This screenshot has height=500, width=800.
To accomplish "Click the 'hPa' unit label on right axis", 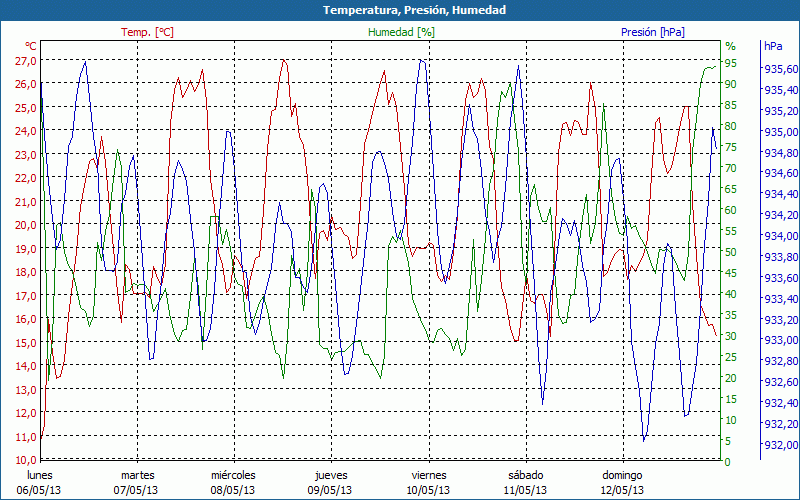I will click(x=773, y=46).
